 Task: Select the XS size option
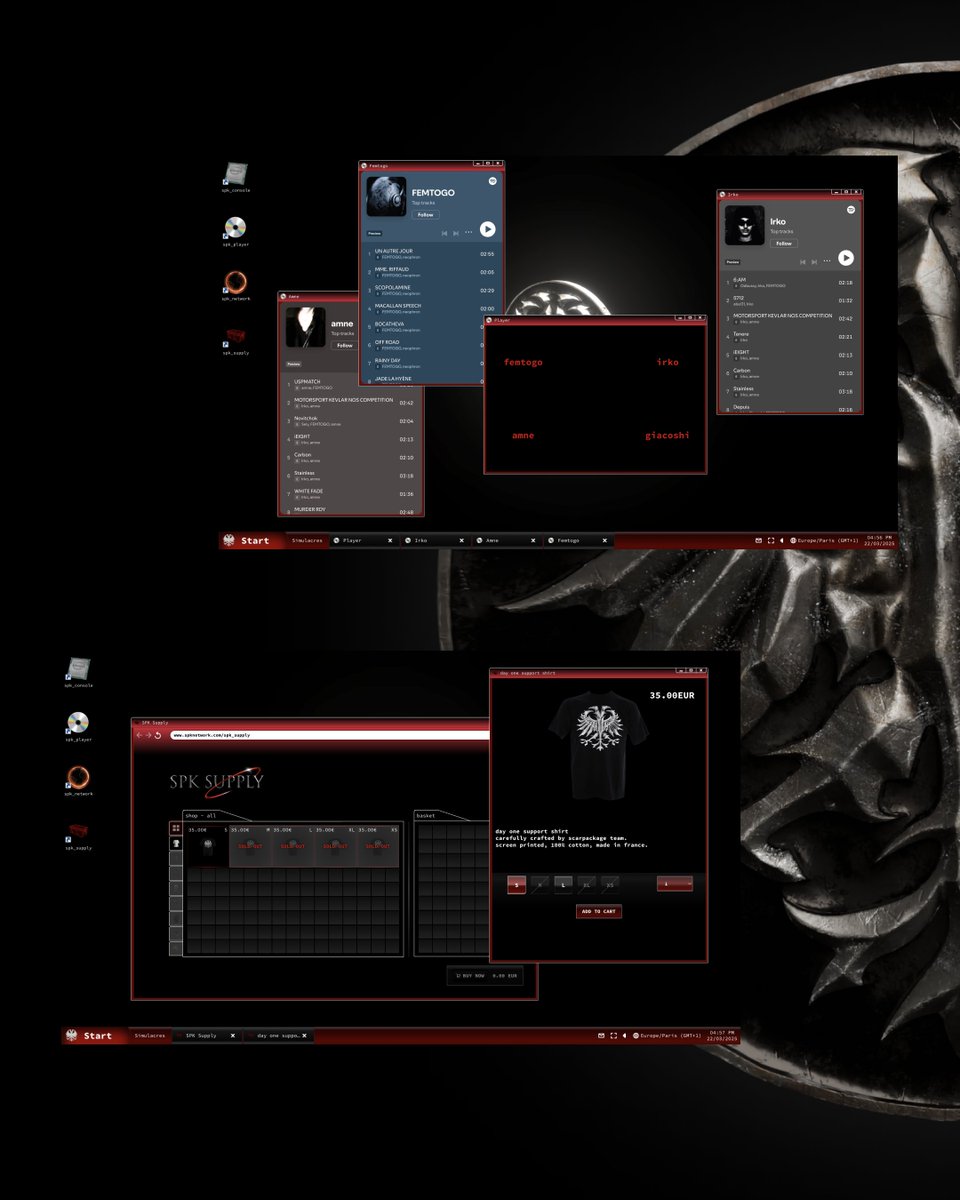(609, 885)
